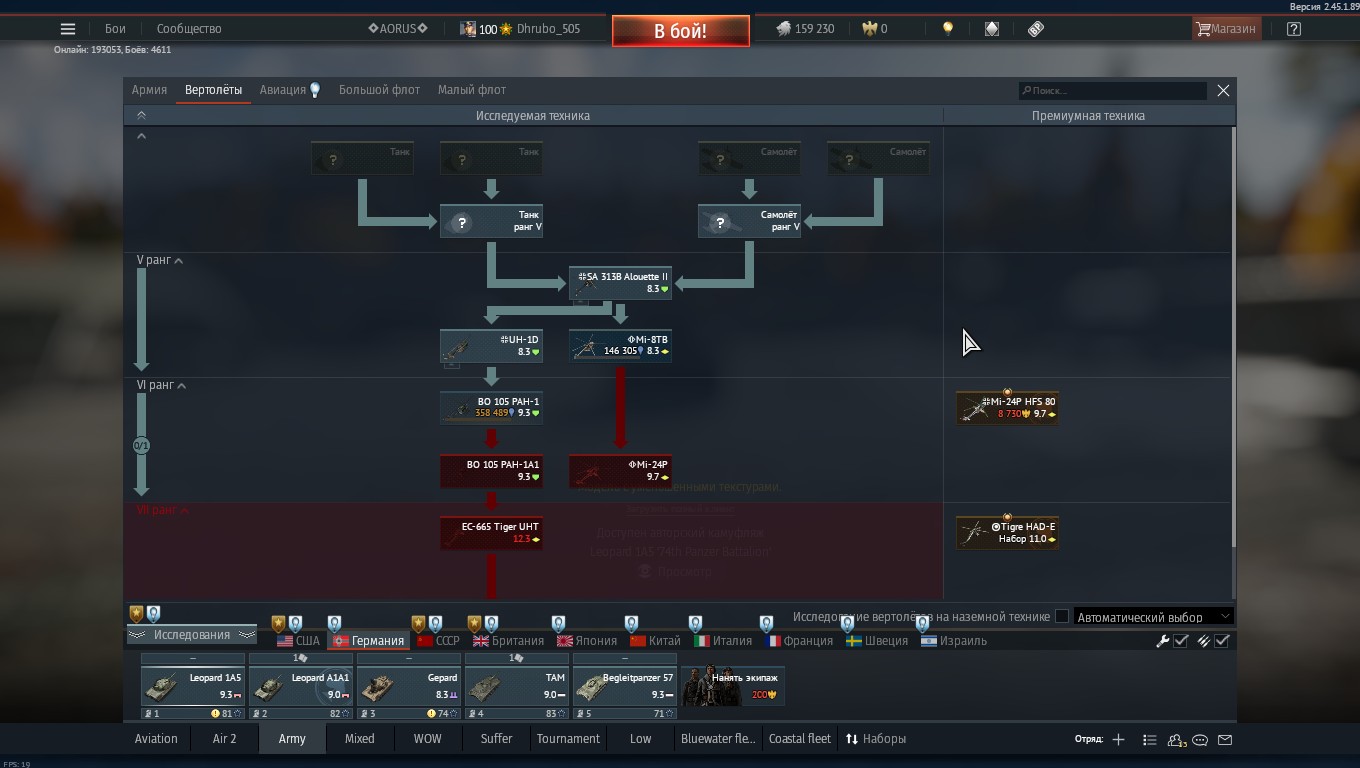Select the UH-1D helicopter
The width and height of the screenshot is (1360, 768).
point(491,346)
